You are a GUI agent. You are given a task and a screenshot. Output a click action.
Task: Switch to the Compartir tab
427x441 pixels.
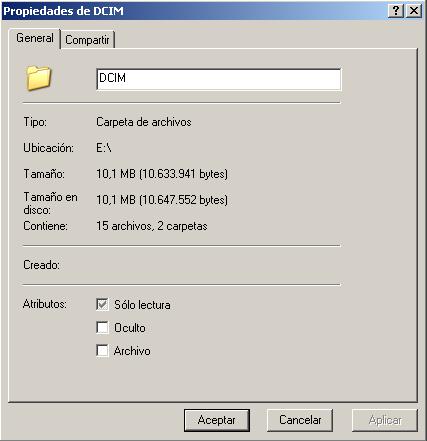point(87,40)
